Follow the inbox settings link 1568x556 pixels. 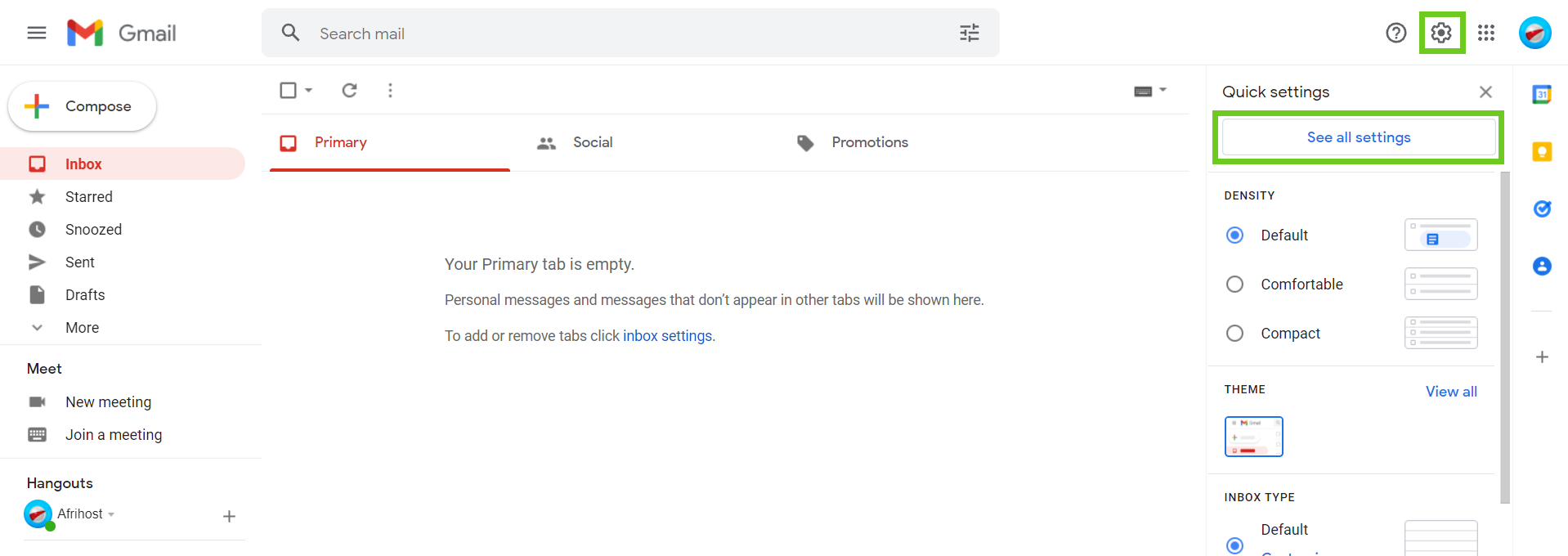667,336
